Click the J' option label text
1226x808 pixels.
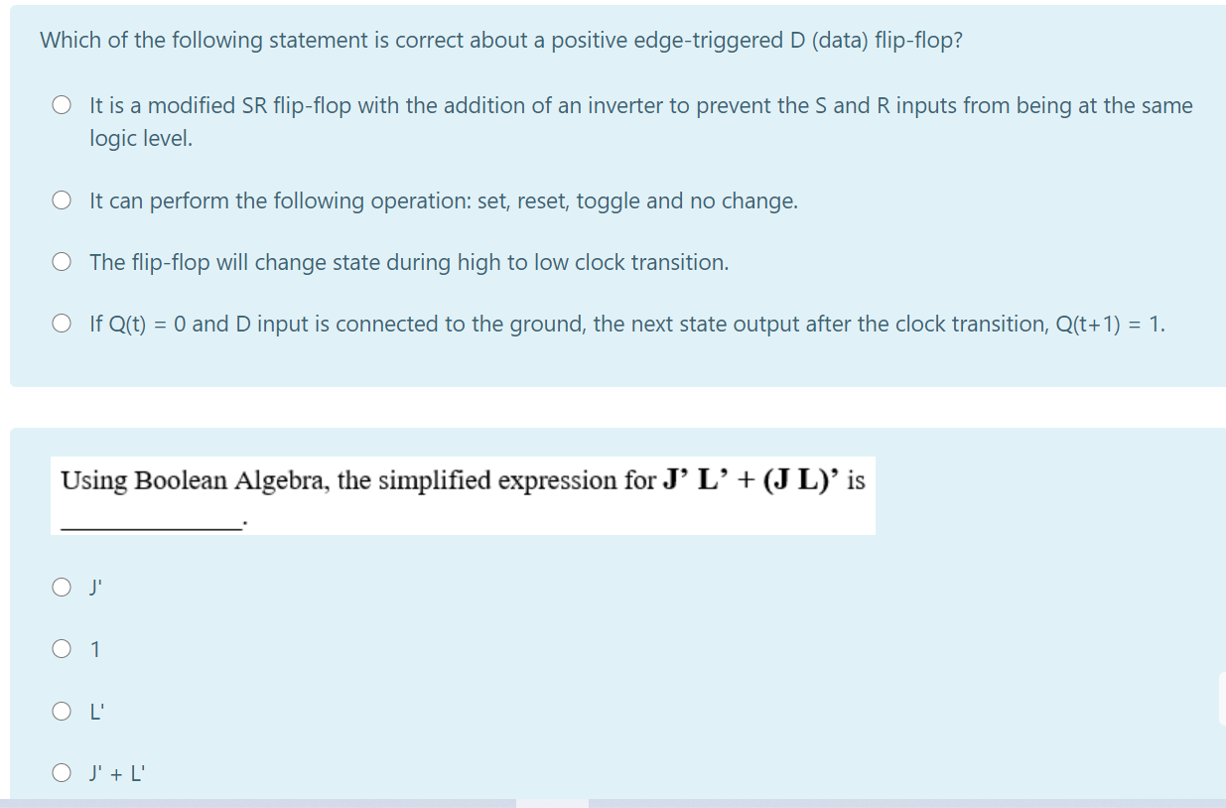click(93, 588)
